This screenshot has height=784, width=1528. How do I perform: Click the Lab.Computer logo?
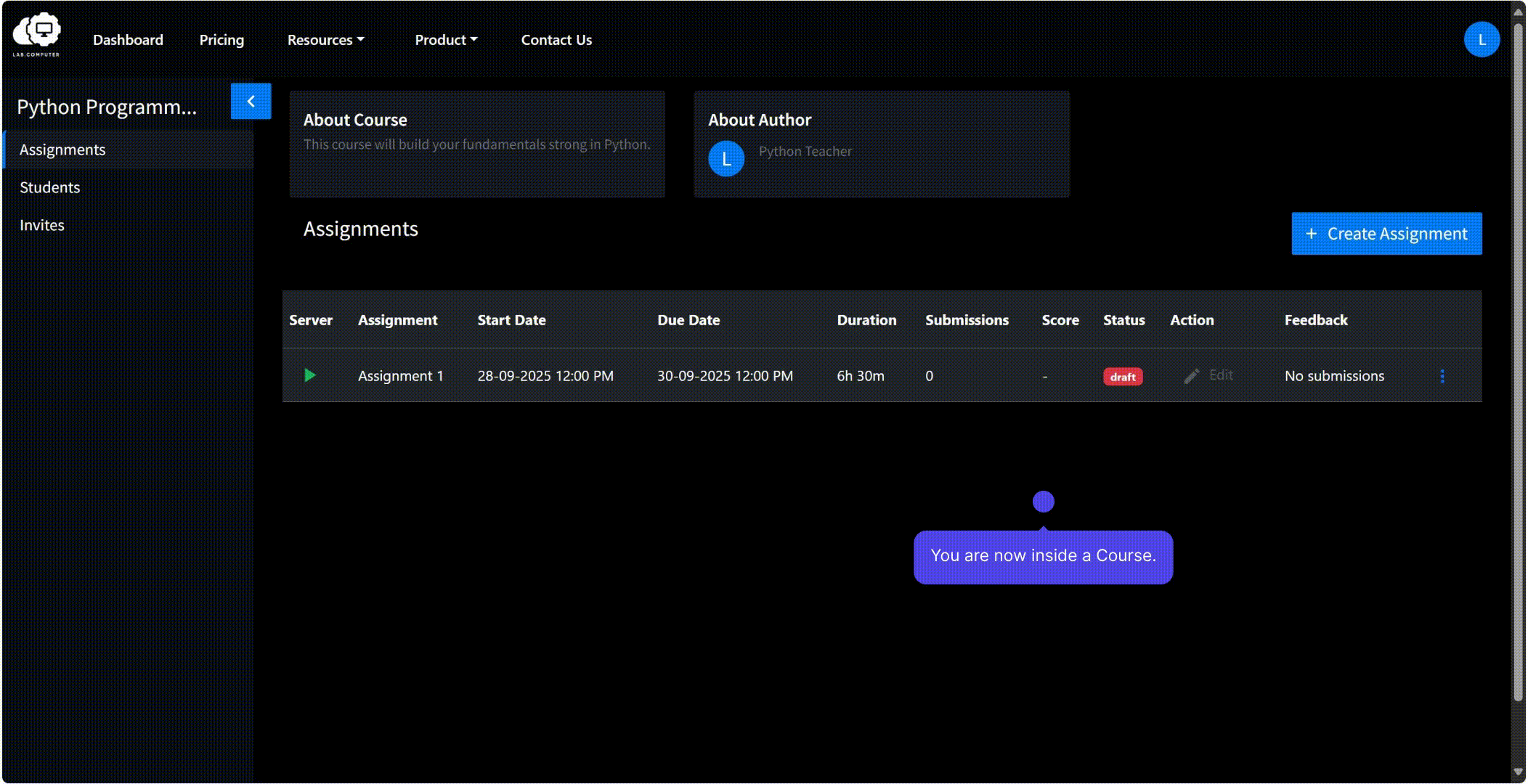click(37, 34)
